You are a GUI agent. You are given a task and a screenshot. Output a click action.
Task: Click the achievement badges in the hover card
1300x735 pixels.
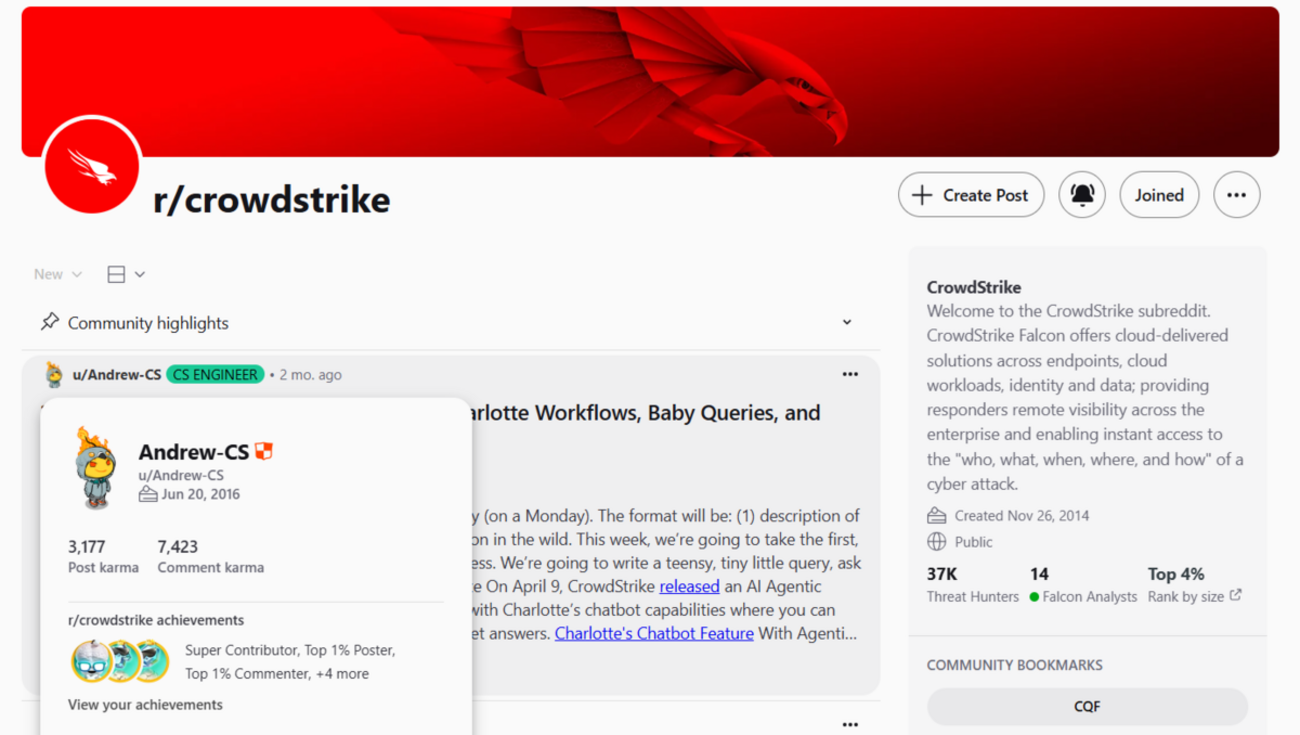(120, 661)
